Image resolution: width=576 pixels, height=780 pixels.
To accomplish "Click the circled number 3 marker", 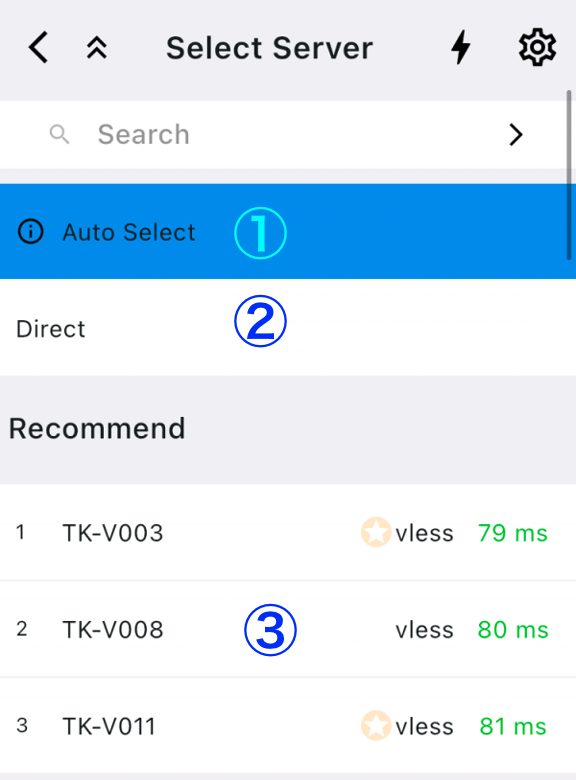I will [270, 630].
